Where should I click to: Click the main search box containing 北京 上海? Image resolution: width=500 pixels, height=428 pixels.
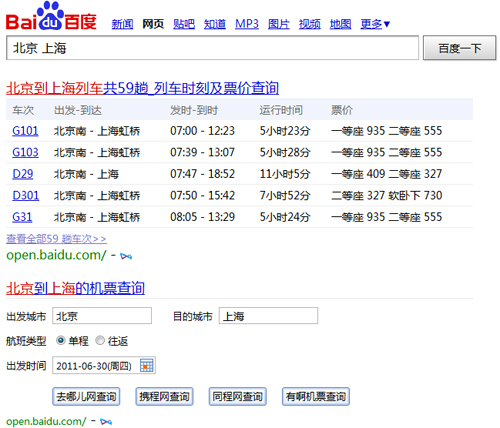click(212, 48)
